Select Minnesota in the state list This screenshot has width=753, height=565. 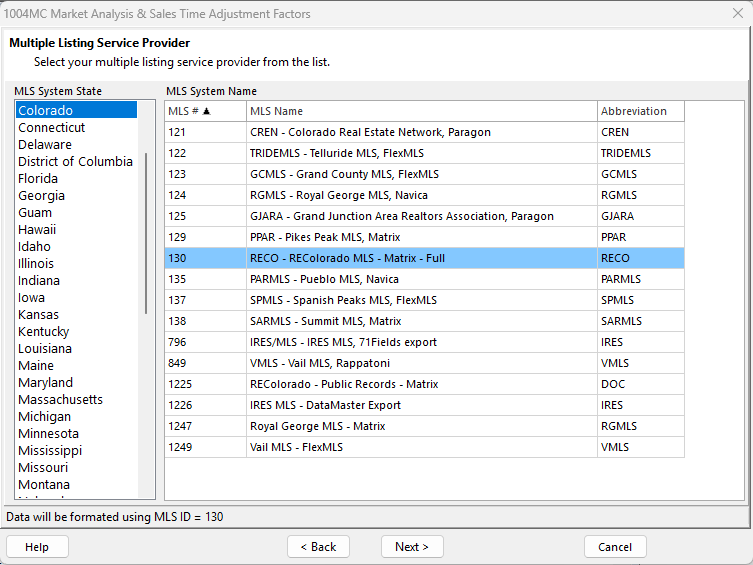76,433
